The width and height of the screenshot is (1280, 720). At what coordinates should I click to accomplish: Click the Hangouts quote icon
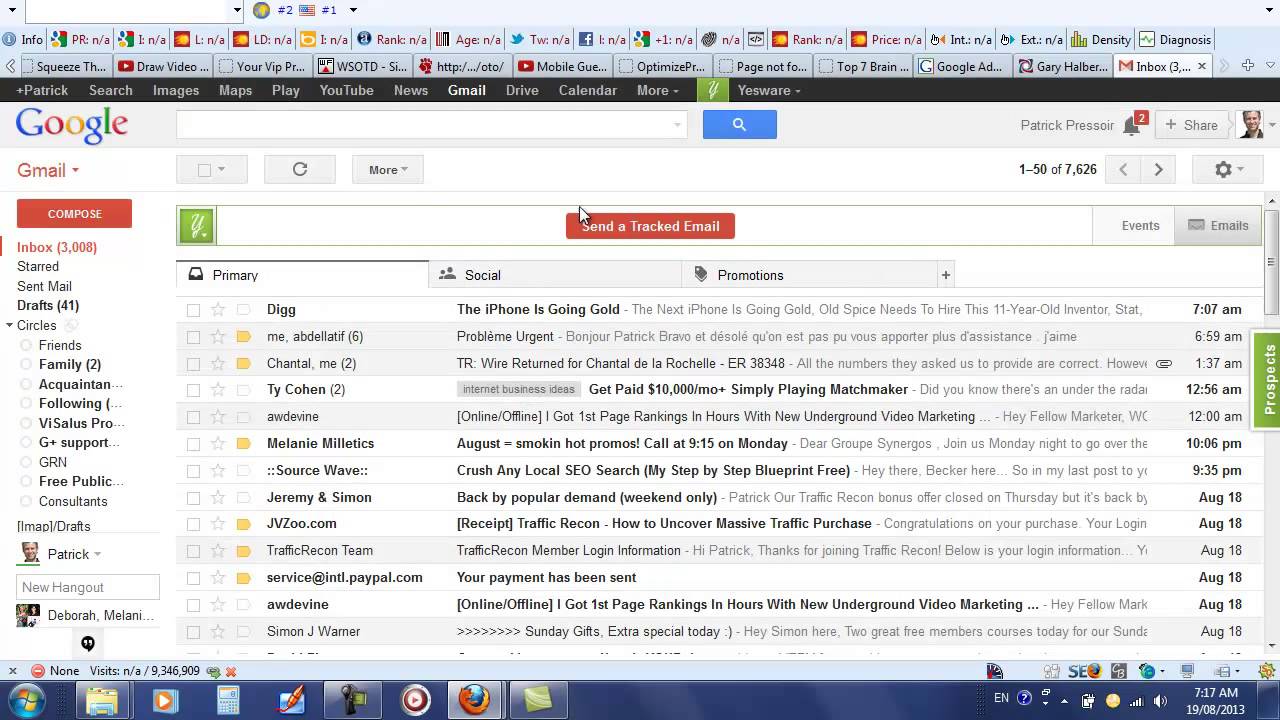[88, 643]
